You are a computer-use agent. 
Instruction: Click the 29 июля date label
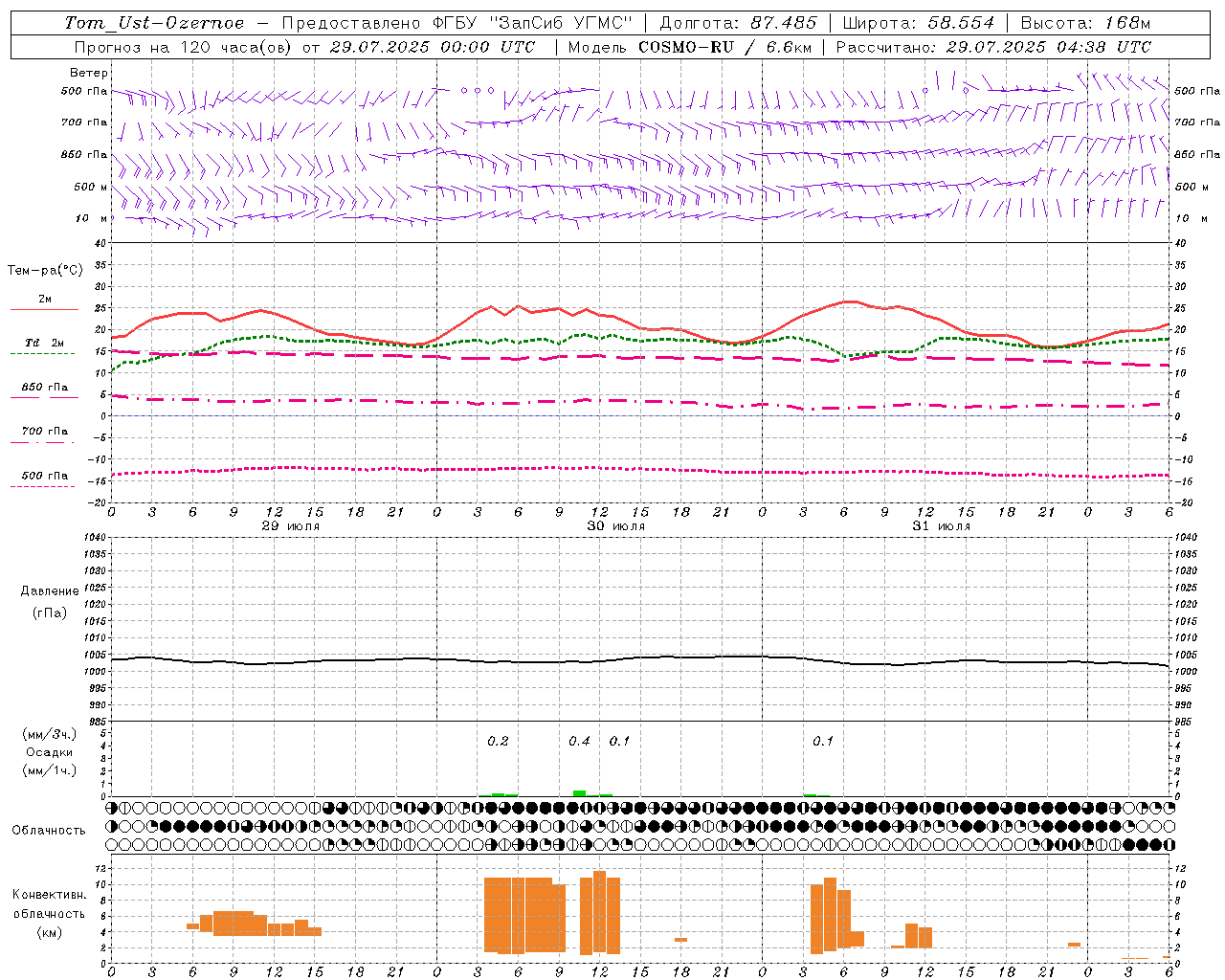[x=291, y=526]
